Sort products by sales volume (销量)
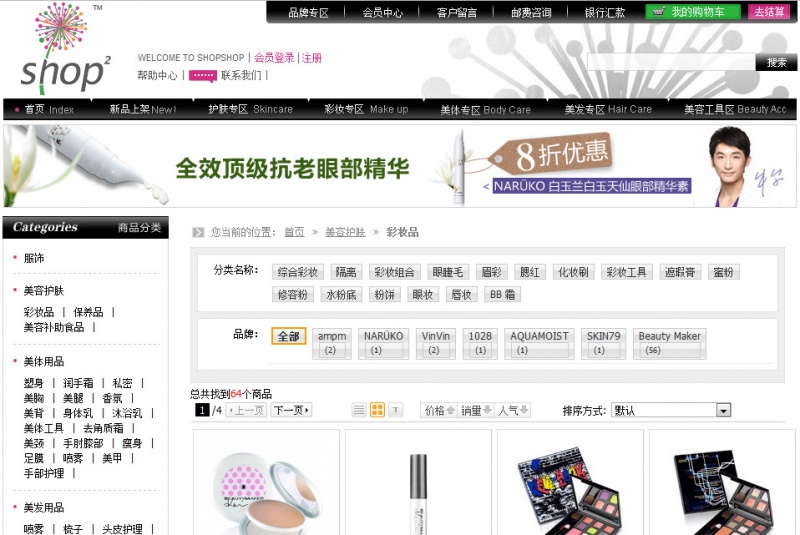 click(x=476, y=410)
